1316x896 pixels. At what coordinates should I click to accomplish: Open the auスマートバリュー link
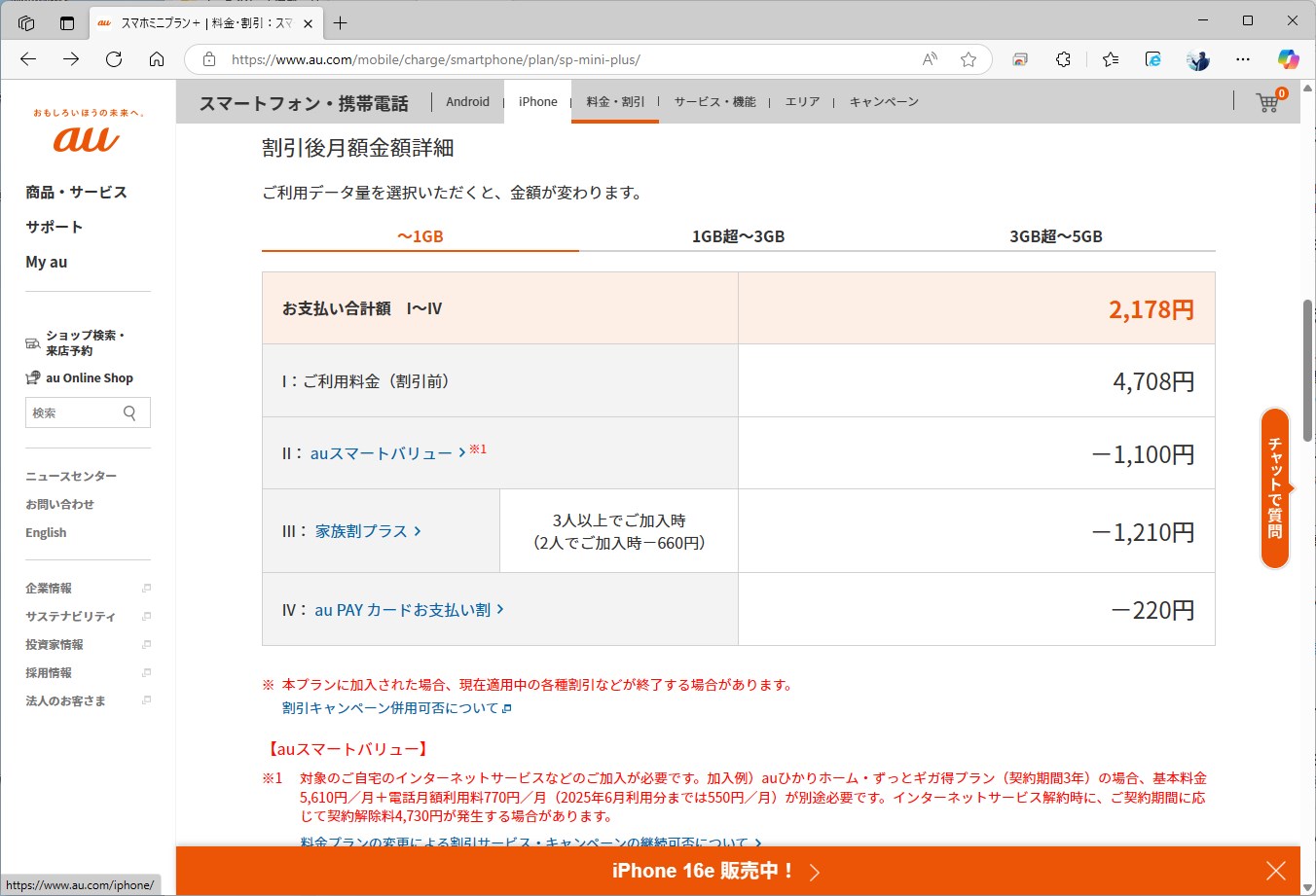pos(387,453)
